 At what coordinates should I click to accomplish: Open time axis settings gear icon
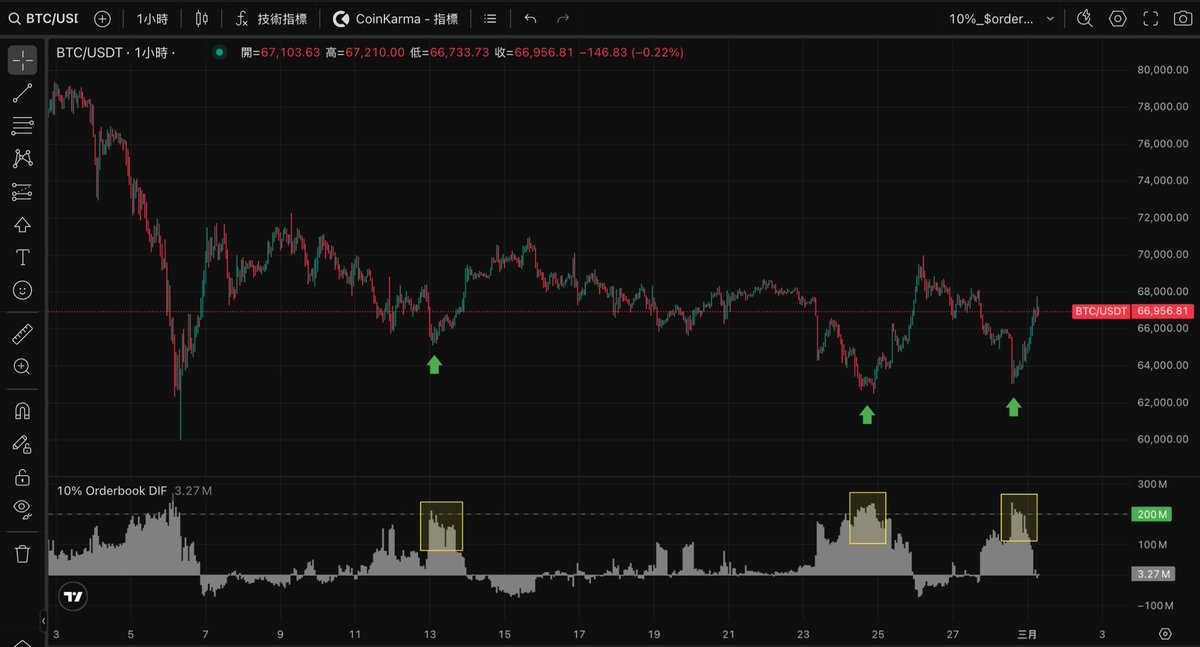tap(1165, 634)
